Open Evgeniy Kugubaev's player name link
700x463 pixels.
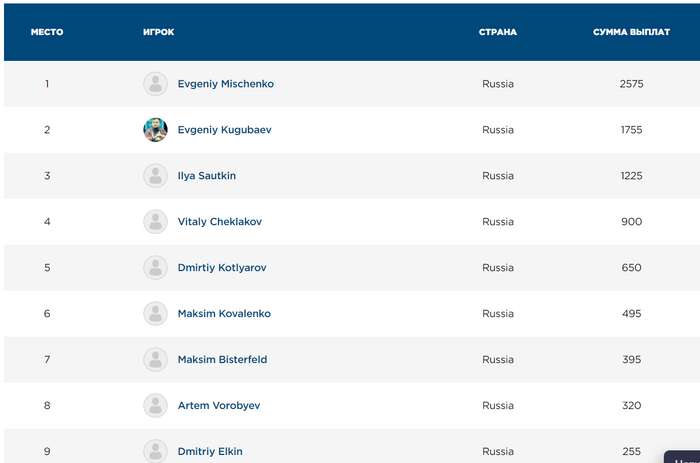pos(225,130)
